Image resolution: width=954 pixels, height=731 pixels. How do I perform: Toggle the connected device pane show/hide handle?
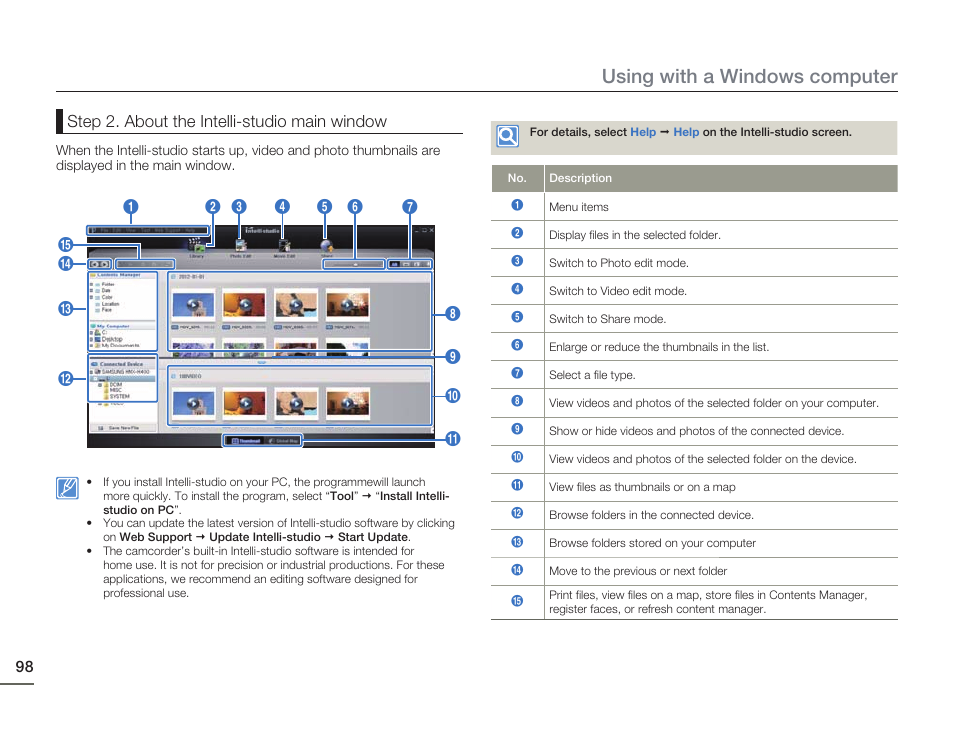(262, 362)
